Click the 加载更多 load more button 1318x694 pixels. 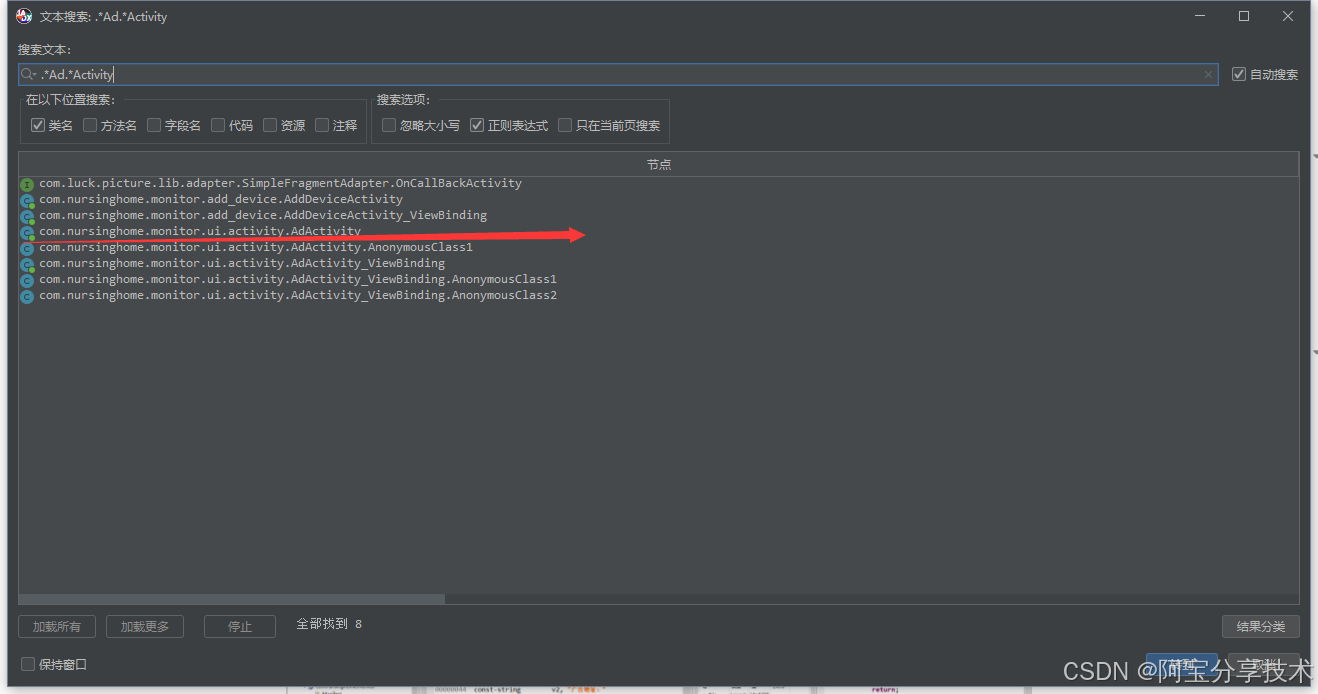tap(145, 627)
